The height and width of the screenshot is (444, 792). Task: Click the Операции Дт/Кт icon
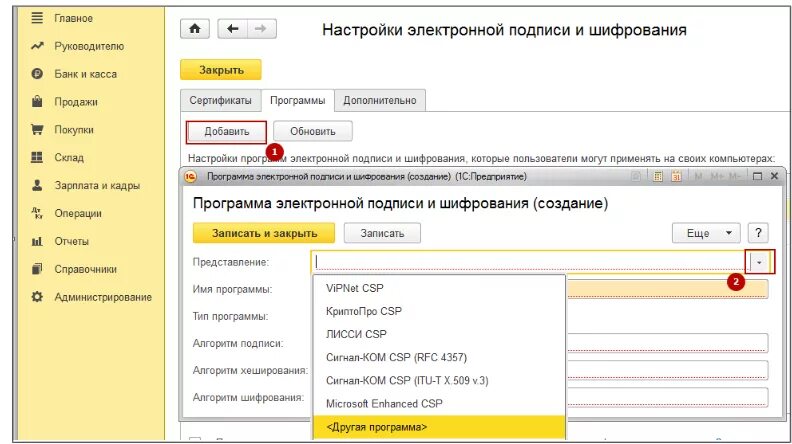click(37, 213)
